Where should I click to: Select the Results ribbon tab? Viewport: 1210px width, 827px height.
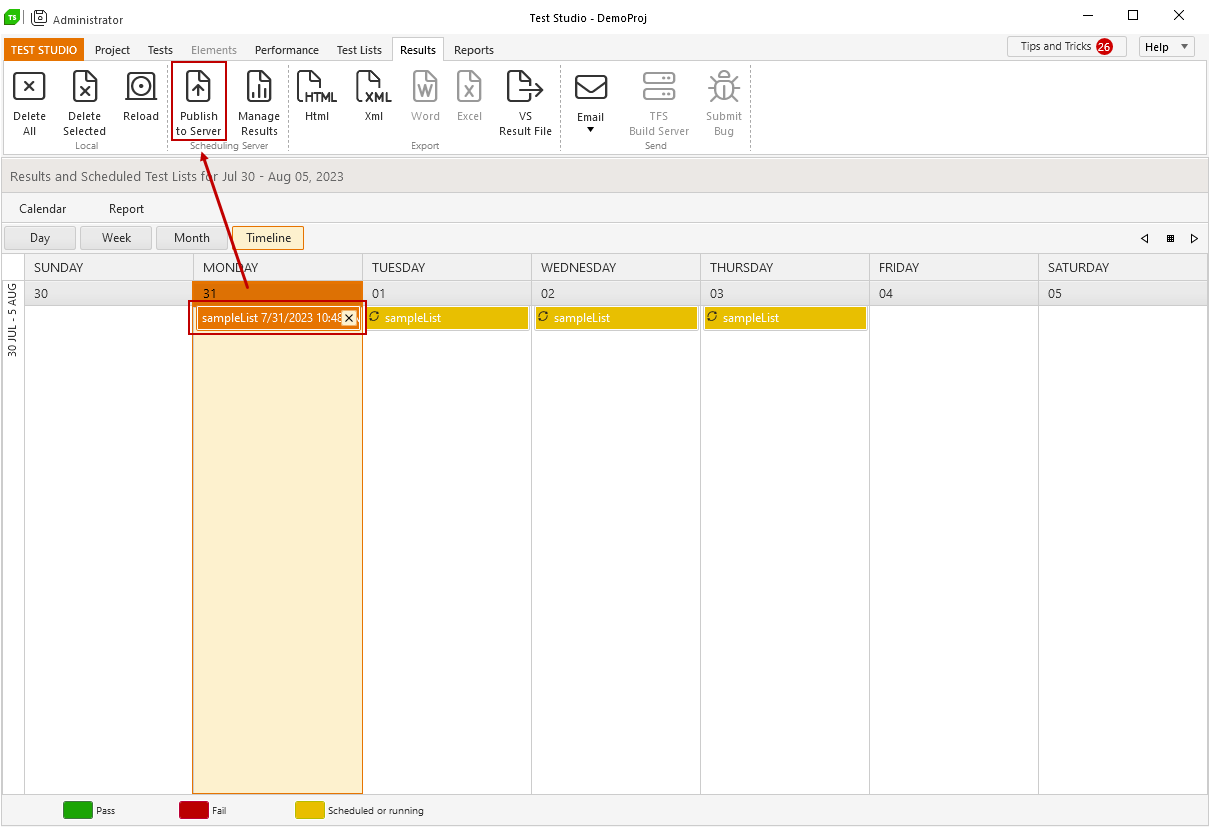(418, 50)
